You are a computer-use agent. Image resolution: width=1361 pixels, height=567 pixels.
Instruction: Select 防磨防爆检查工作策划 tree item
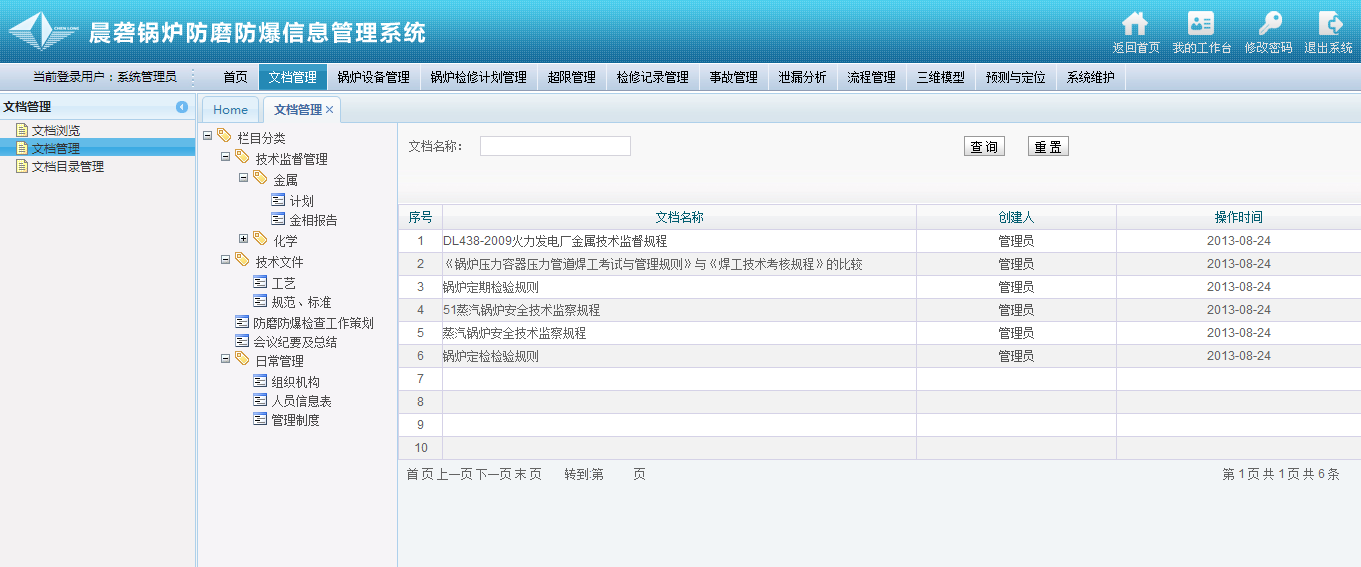point(312,323)
